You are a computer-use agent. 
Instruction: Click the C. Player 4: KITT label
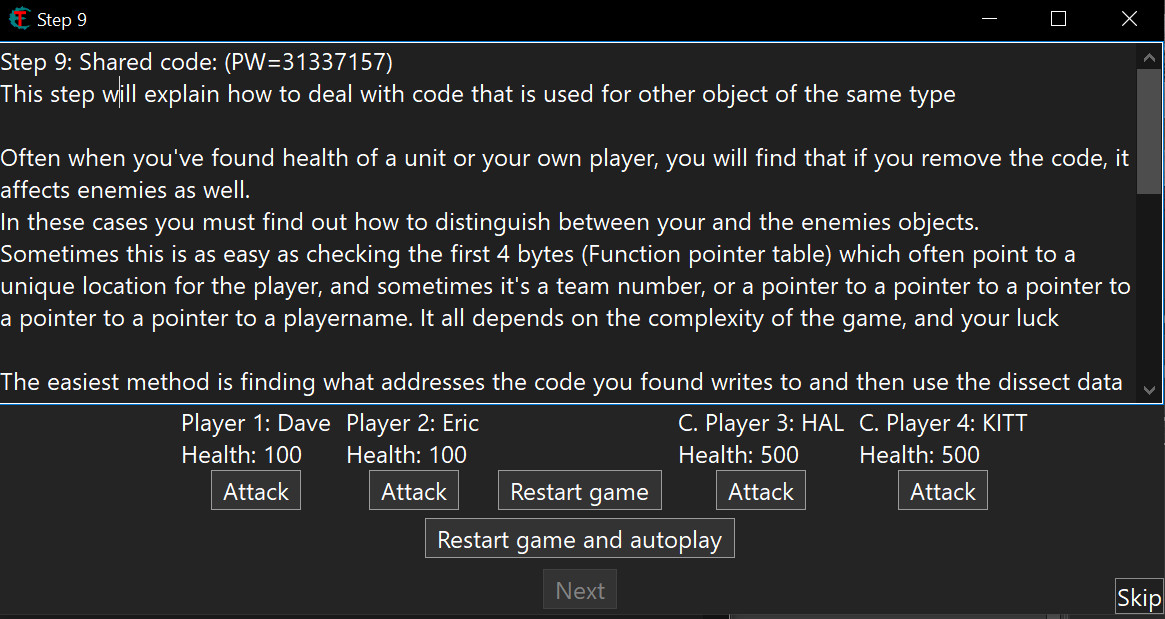943,423
